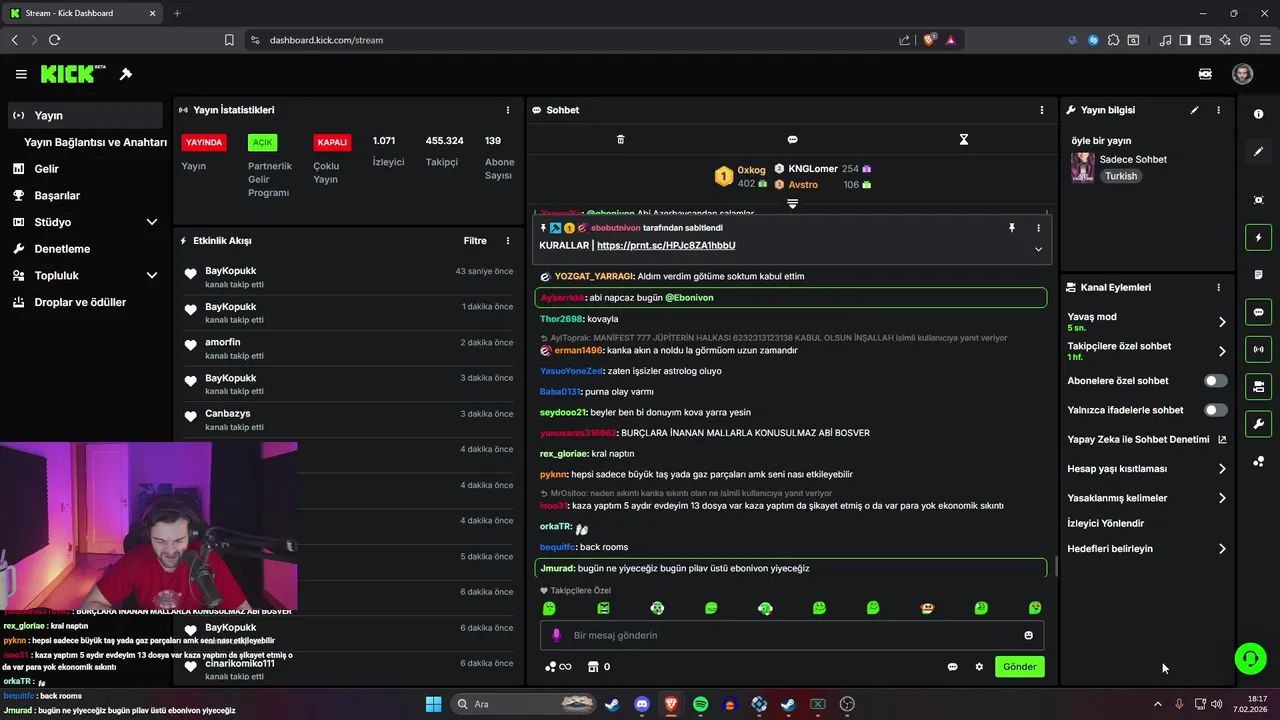This screenshot has height=720, width=1280.
Task: Click the Windows Start button
Action: point(433,704)
